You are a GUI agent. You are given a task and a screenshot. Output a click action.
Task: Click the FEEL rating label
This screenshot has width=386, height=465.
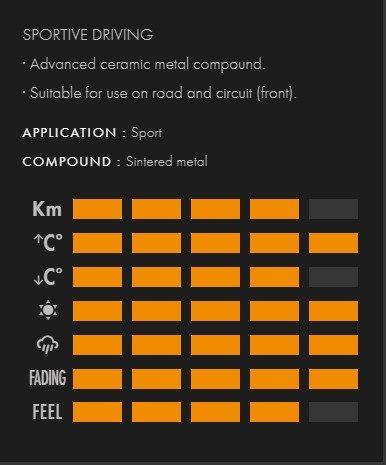pos(47,412)
